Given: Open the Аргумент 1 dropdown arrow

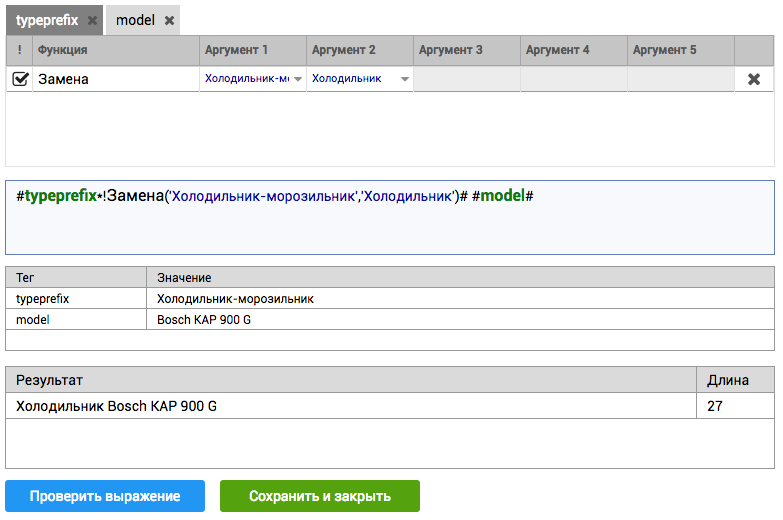Looking at the screenshot, I should (x=297, y=79).
